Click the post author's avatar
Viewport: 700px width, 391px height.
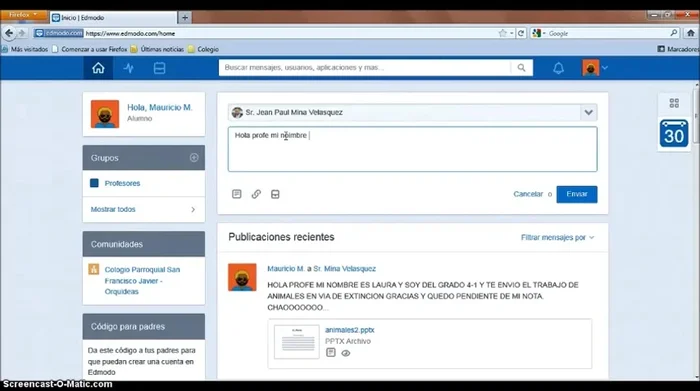(x=242, y=277)
